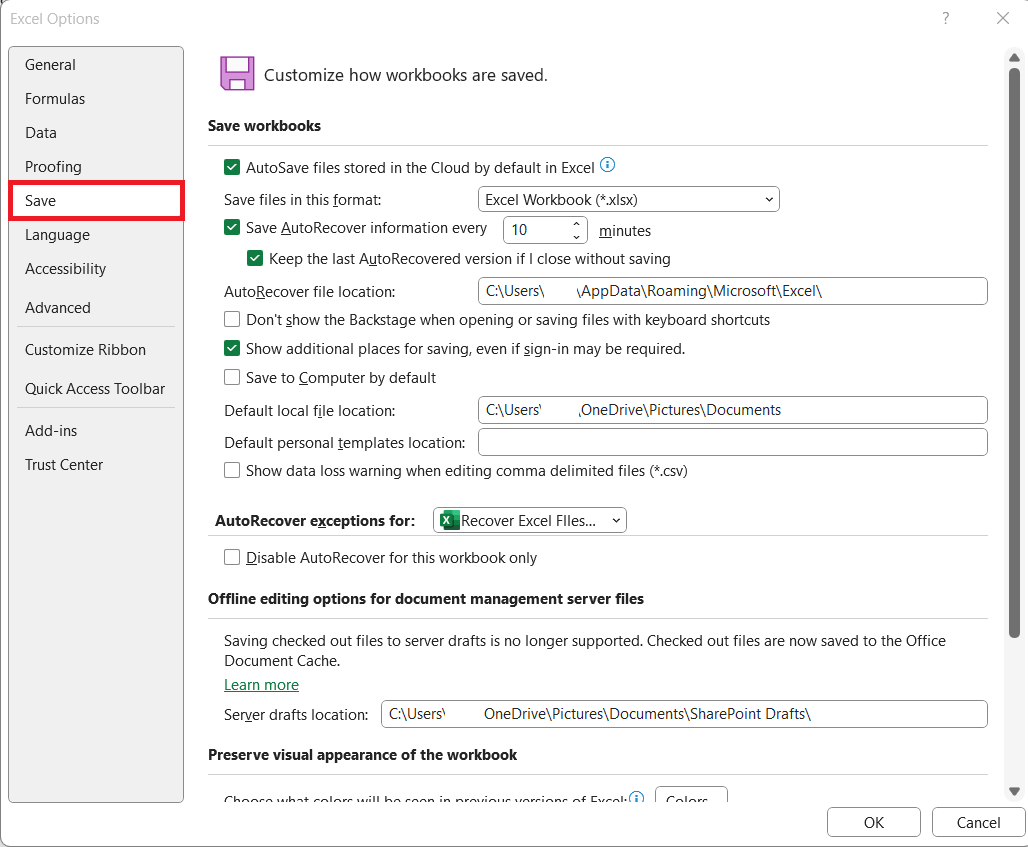The width and height of the screenshot is (1028, 847).
Task: Open Accessibility options
Action: [96, 269]
